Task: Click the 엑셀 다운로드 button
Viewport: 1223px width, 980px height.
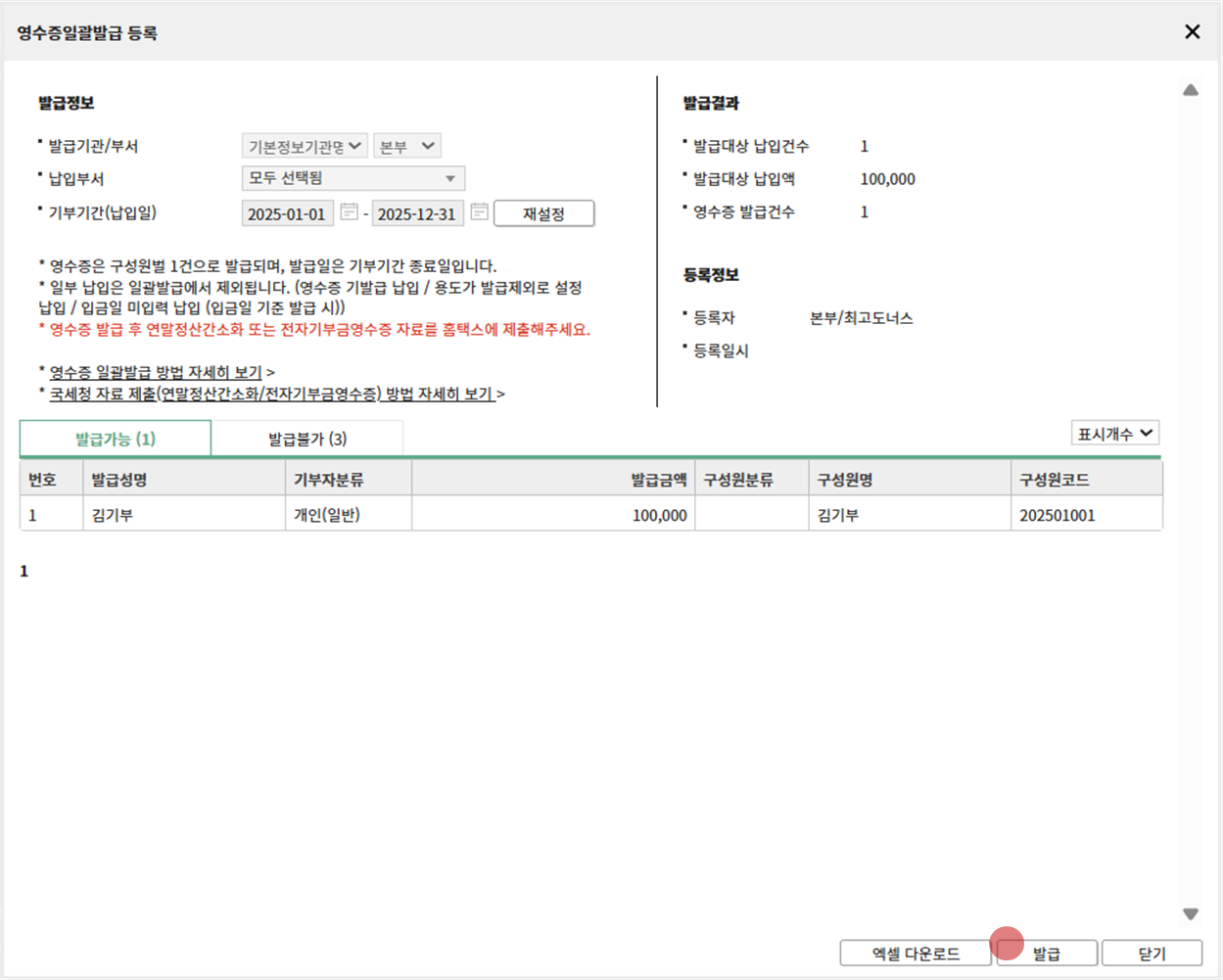Action: coord(916,954)
